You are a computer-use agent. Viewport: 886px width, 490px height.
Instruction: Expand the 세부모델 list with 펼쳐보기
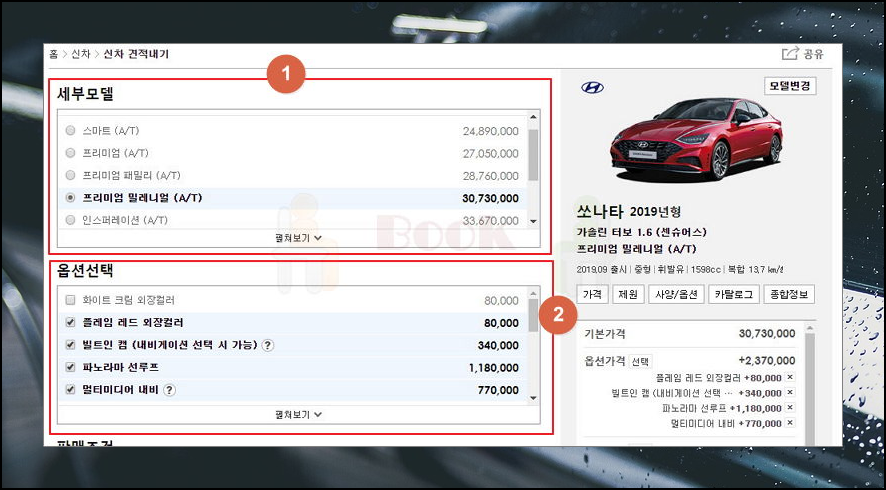point(298,239)
